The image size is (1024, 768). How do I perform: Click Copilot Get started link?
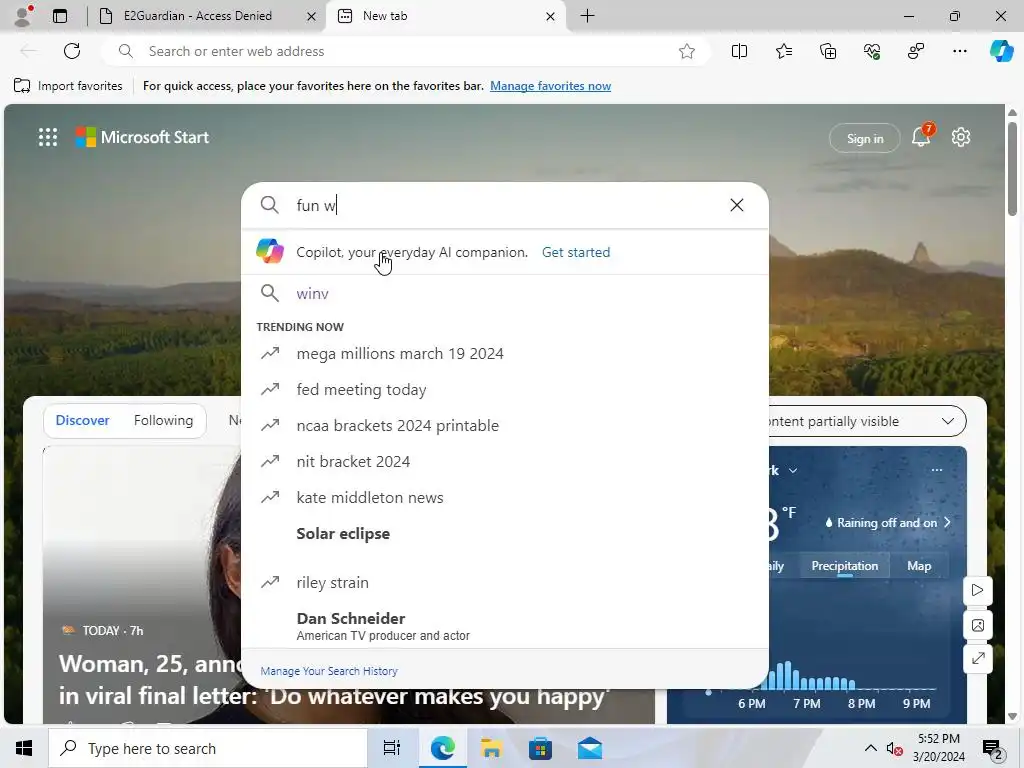576,252
